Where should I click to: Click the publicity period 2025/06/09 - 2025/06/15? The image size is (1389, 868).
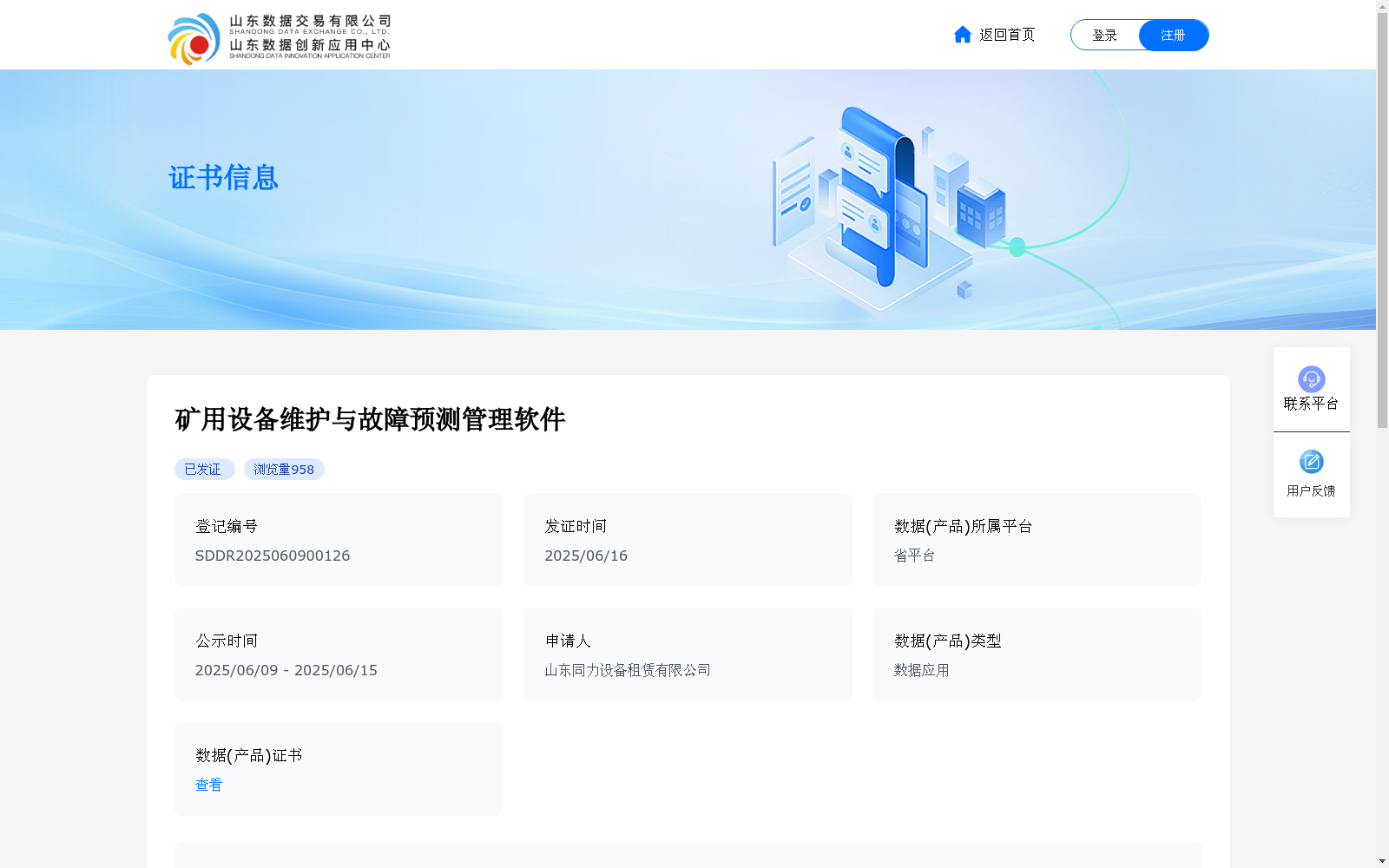[286, 670]
